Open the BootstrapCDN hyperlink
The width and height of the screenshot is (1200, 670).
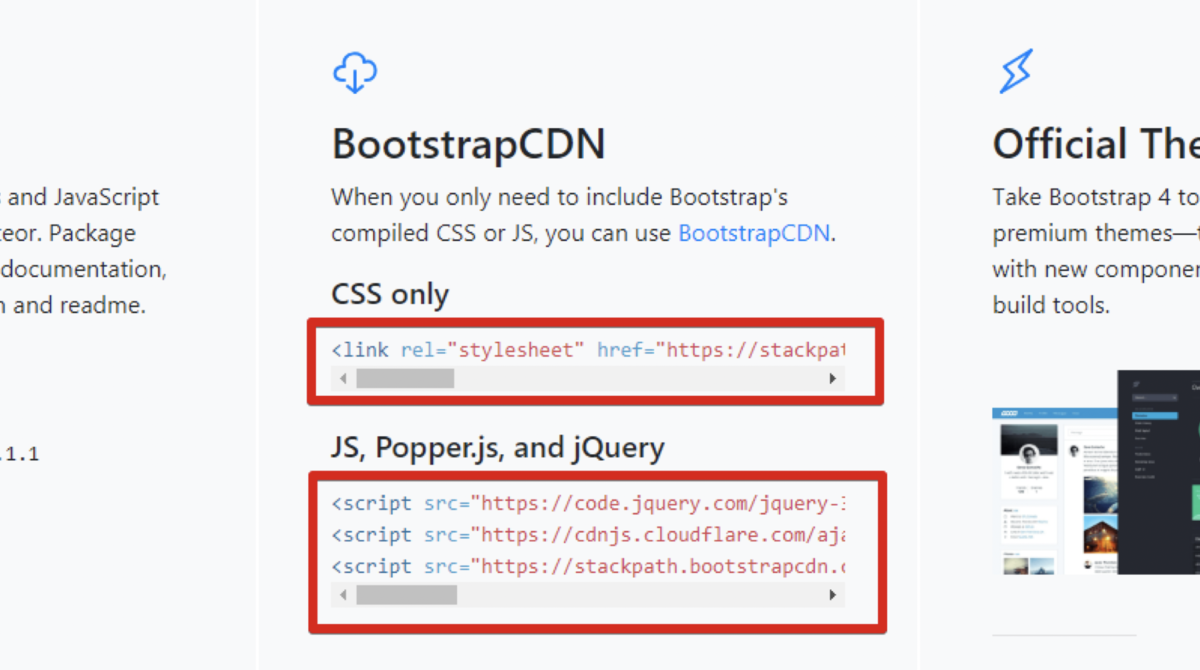point(754,233)
